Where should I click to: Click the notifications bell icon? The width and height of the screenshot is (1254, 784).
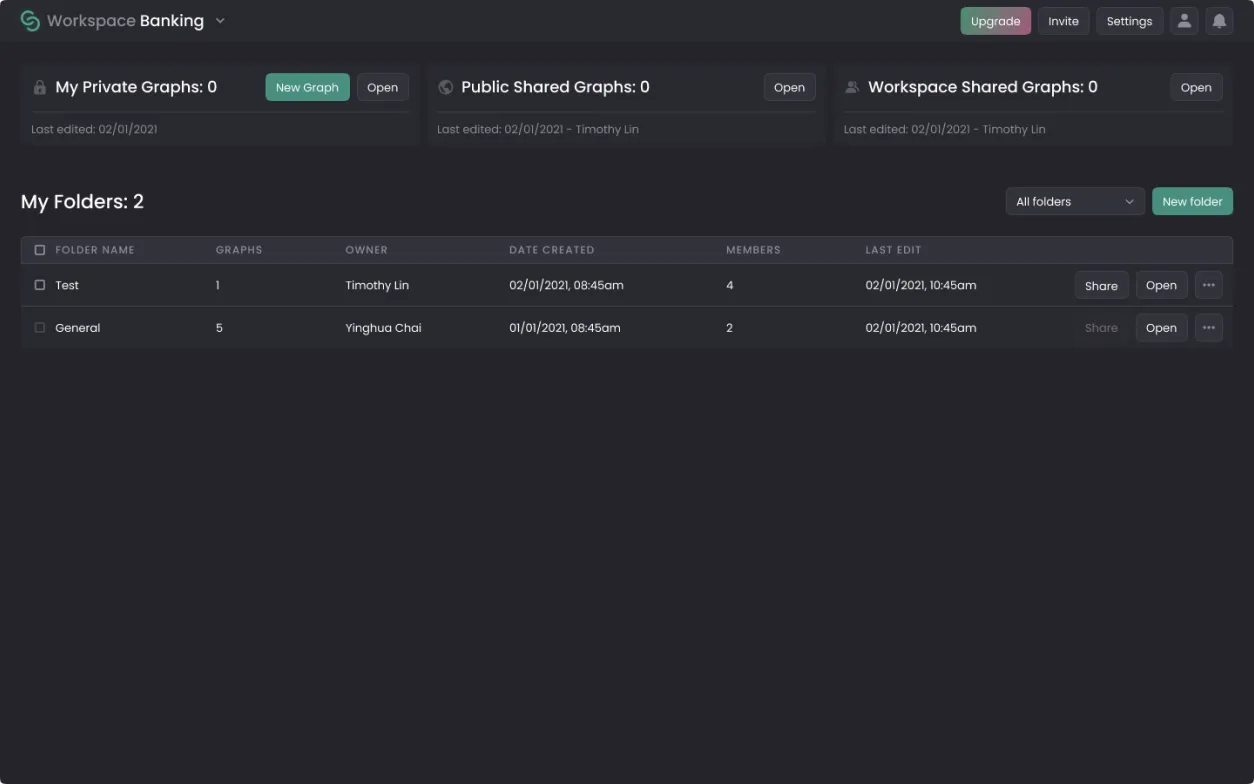pos(1220,20)
